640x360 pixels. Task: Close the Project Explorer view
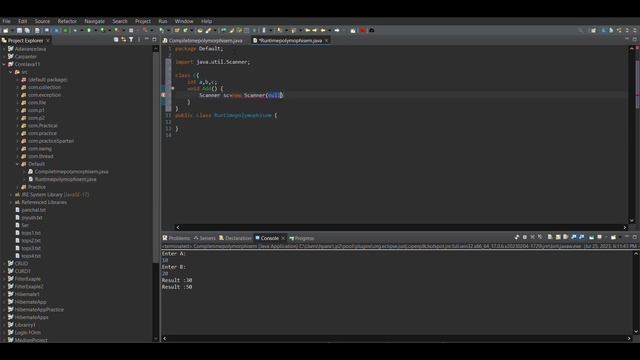(48, 40)
